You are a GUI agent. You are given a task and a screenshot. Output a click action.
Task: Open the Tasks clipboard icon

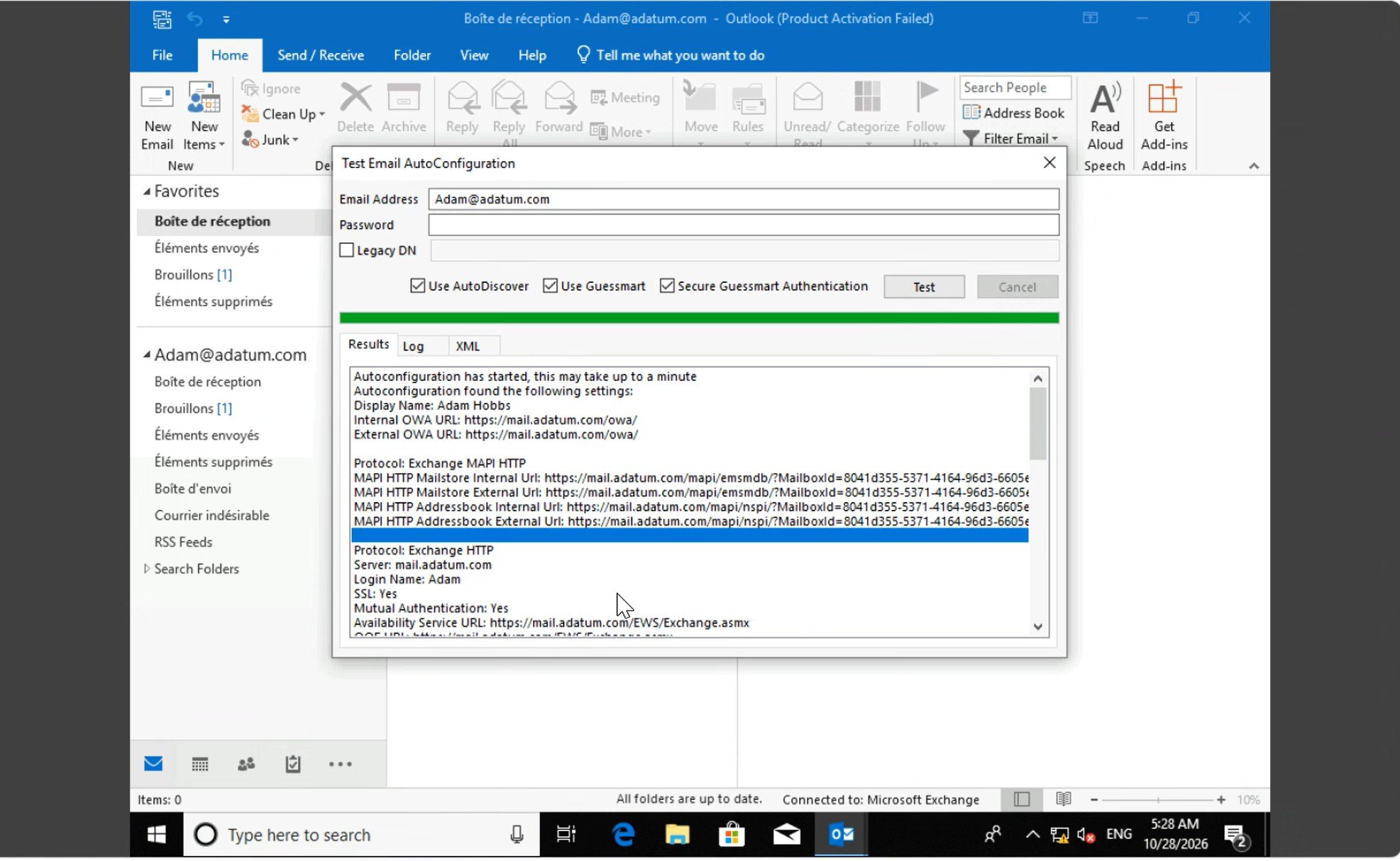[293, 764]
